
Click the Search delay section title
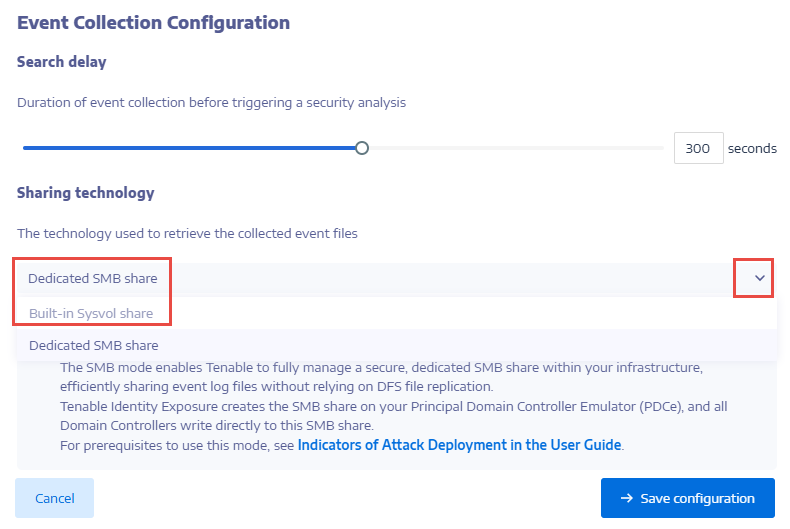click(61, 62)
